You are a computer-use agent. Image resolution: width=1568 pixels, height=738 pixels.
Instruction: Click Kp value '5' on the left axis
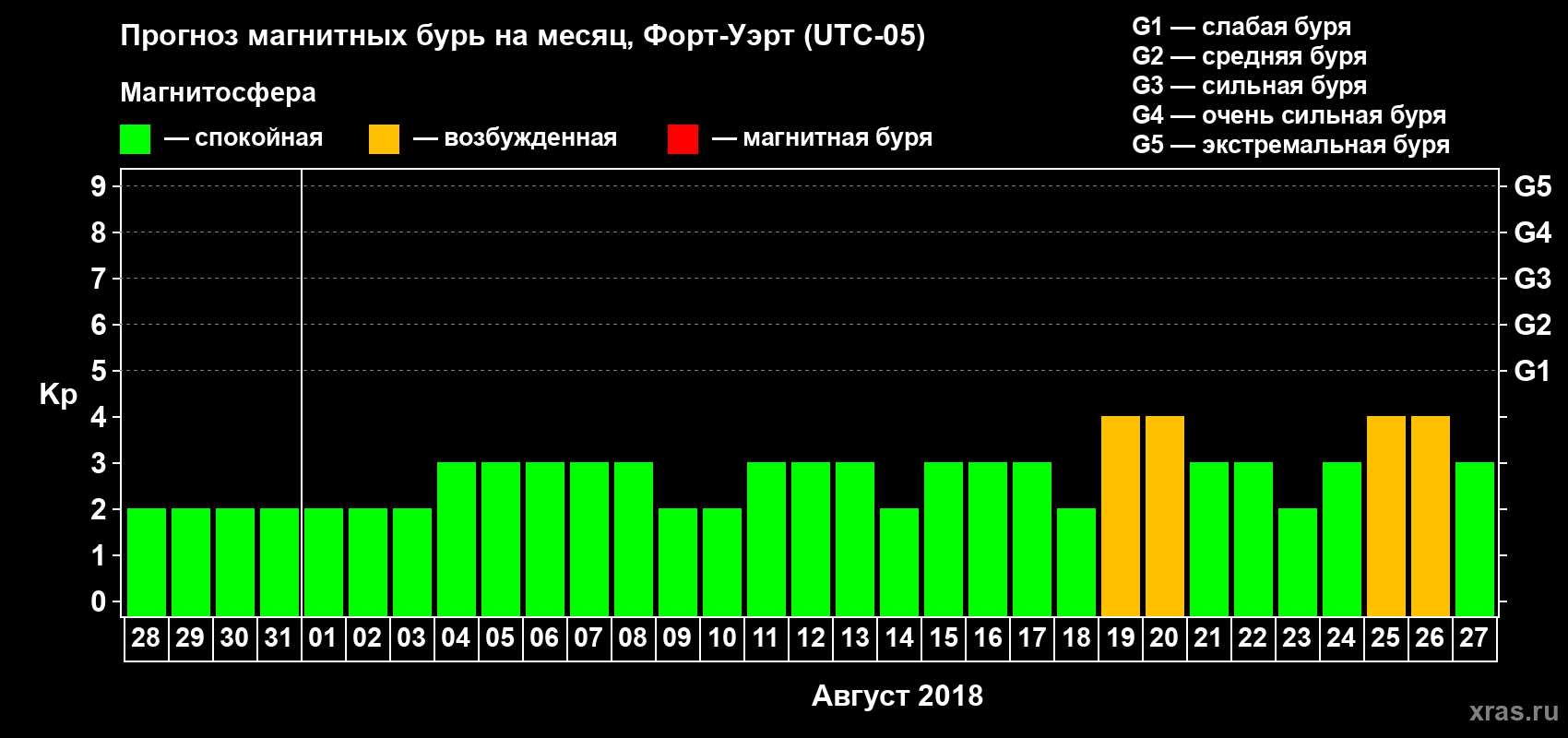[x=99, y=371]
